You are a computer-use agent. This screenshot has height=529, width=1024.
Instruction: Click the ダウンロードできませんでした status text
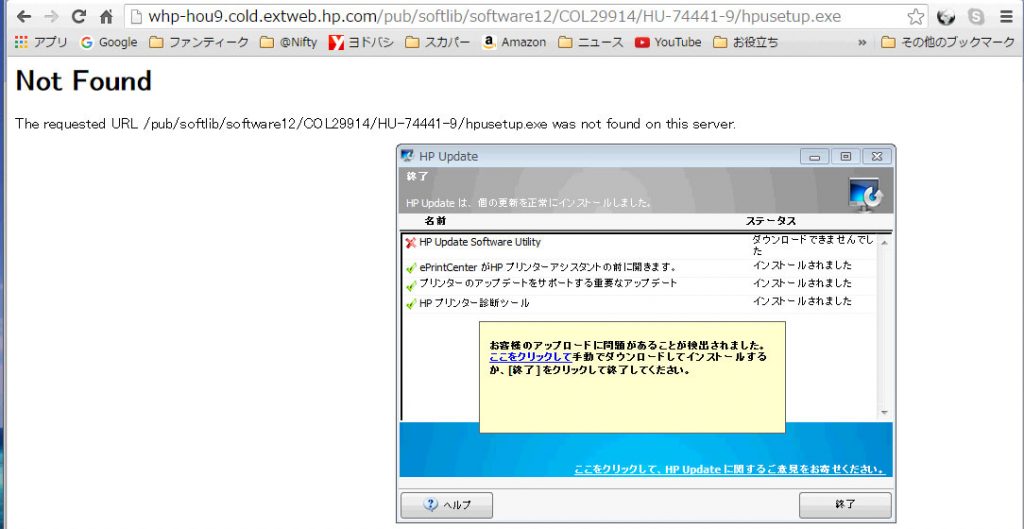(812, 245)
